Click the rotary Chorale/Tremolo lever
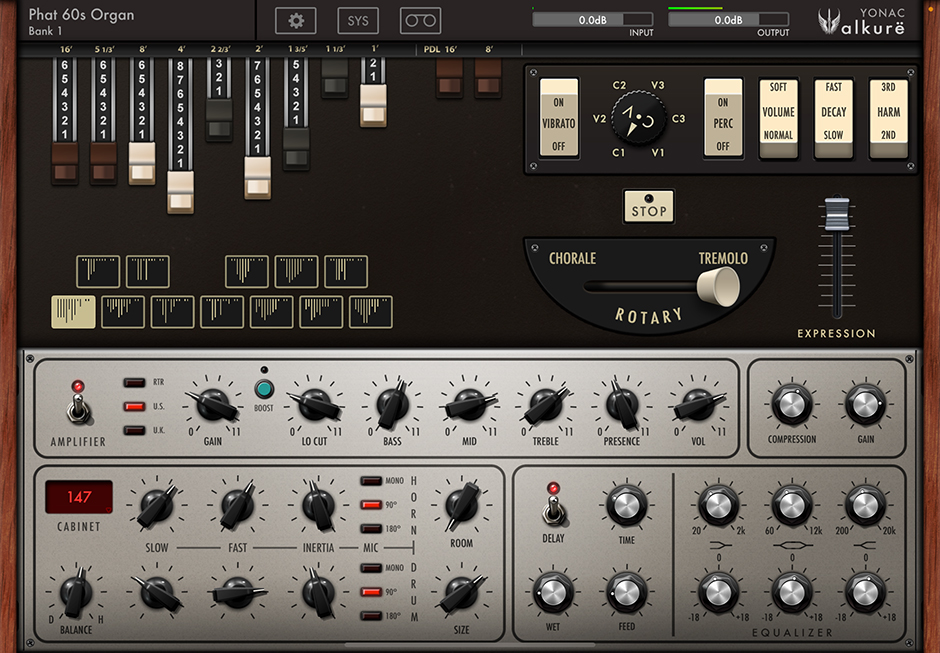This screenshot has width=940, height=653. click(717, 286)
